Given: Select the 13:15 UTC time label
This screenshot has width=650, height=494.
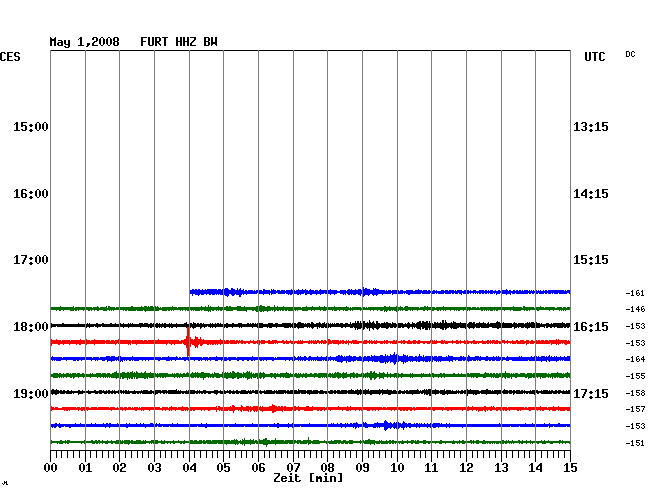Looking at the screenshot, I should (591, 126).
